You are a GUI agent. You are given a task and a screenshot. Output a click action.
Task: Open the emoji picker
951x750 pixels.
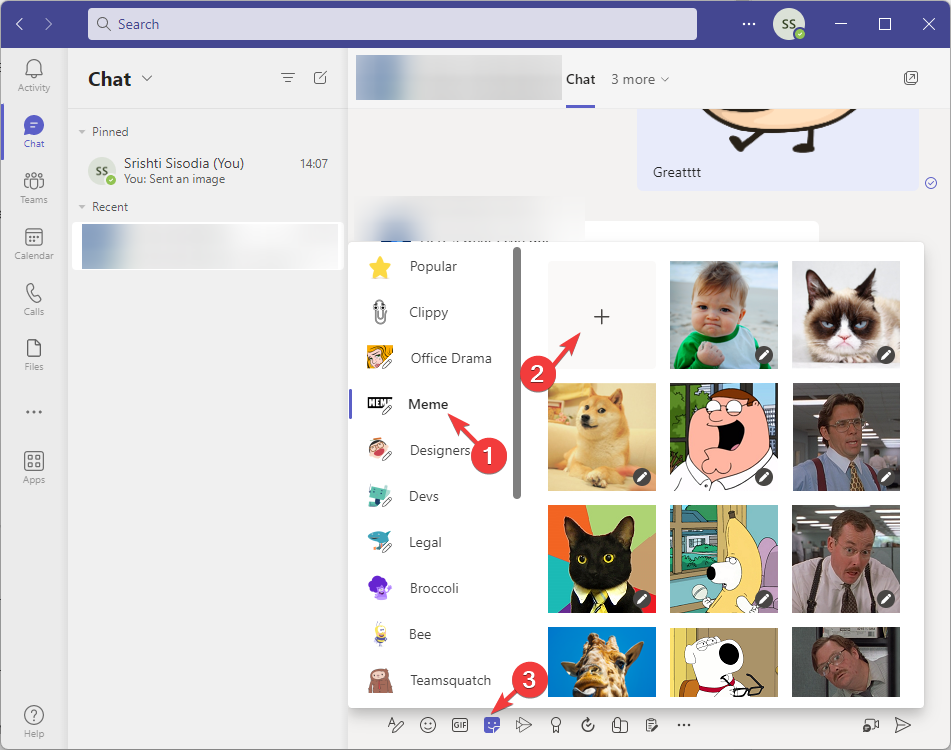428,725
